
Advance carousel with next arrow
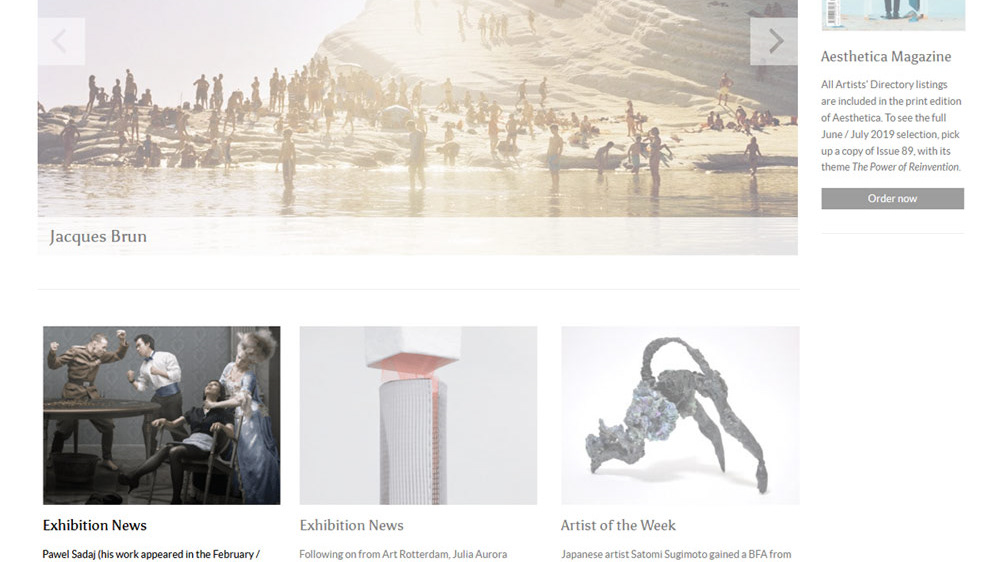point(774,41)
